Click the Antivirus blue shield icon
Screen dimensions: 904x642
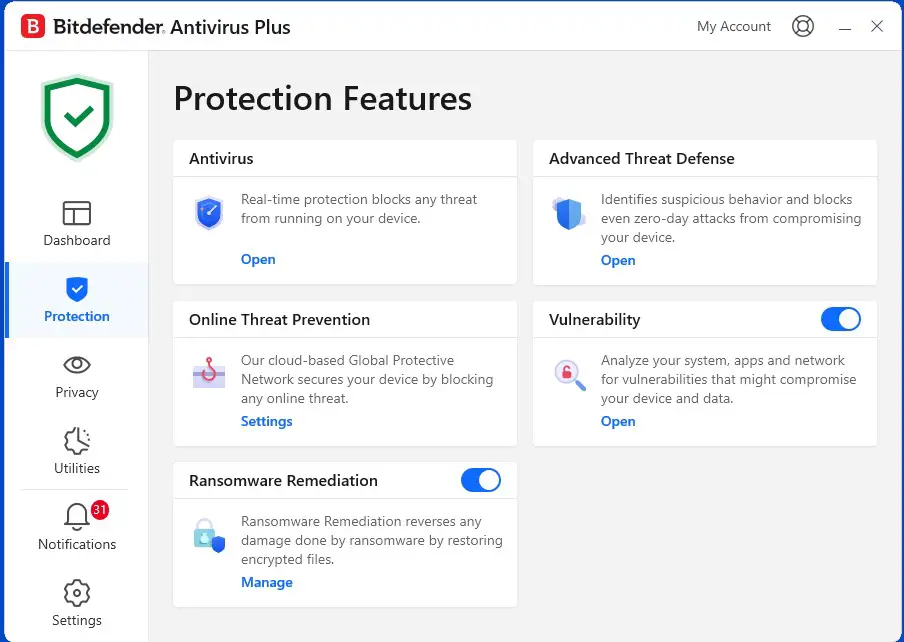pos(209,210)
